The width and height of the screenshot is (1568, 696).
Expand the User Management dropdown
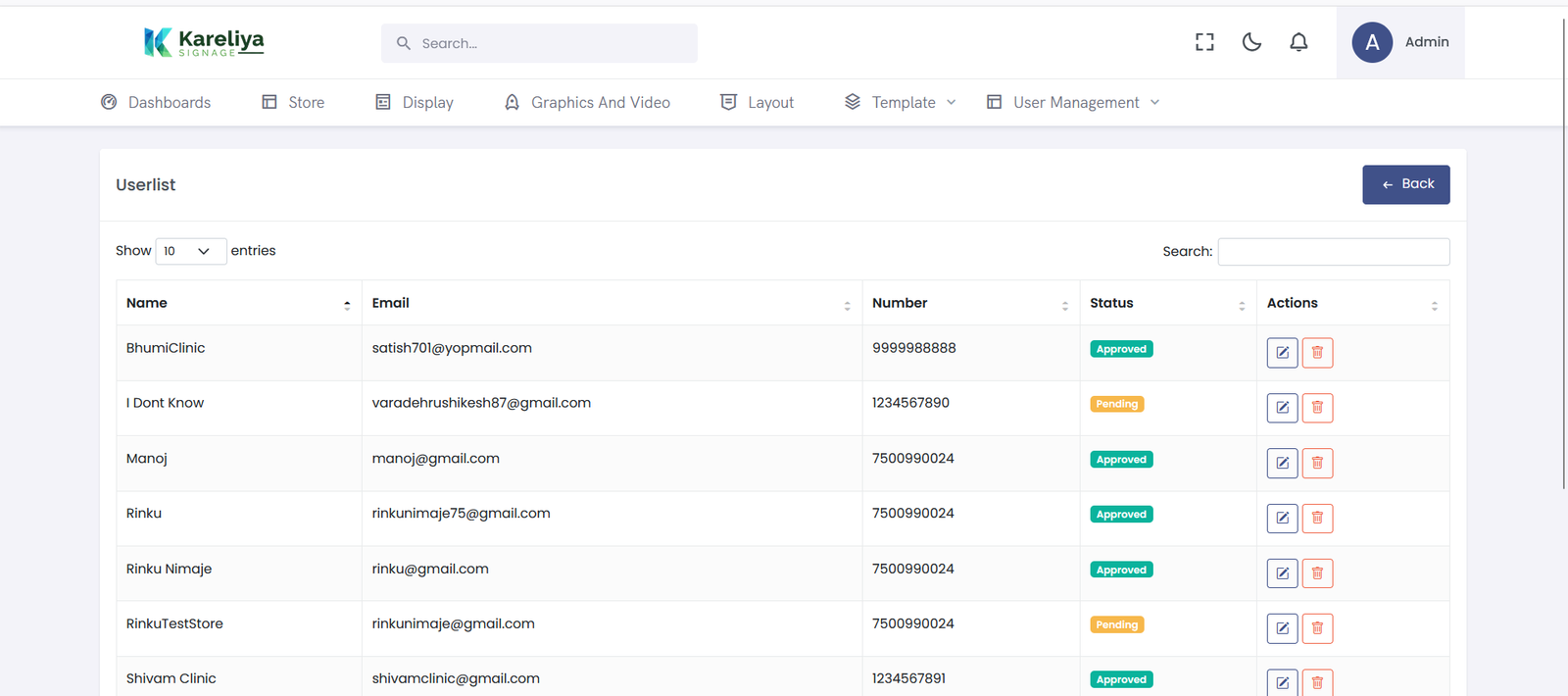click(1073, 102)
